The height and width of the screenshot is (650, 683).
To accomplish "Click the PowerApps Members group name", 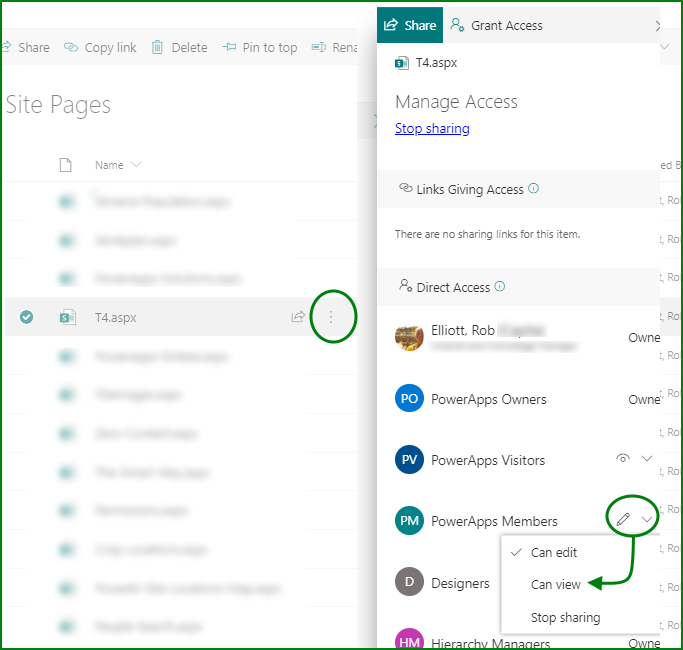I will click(494, 521).
